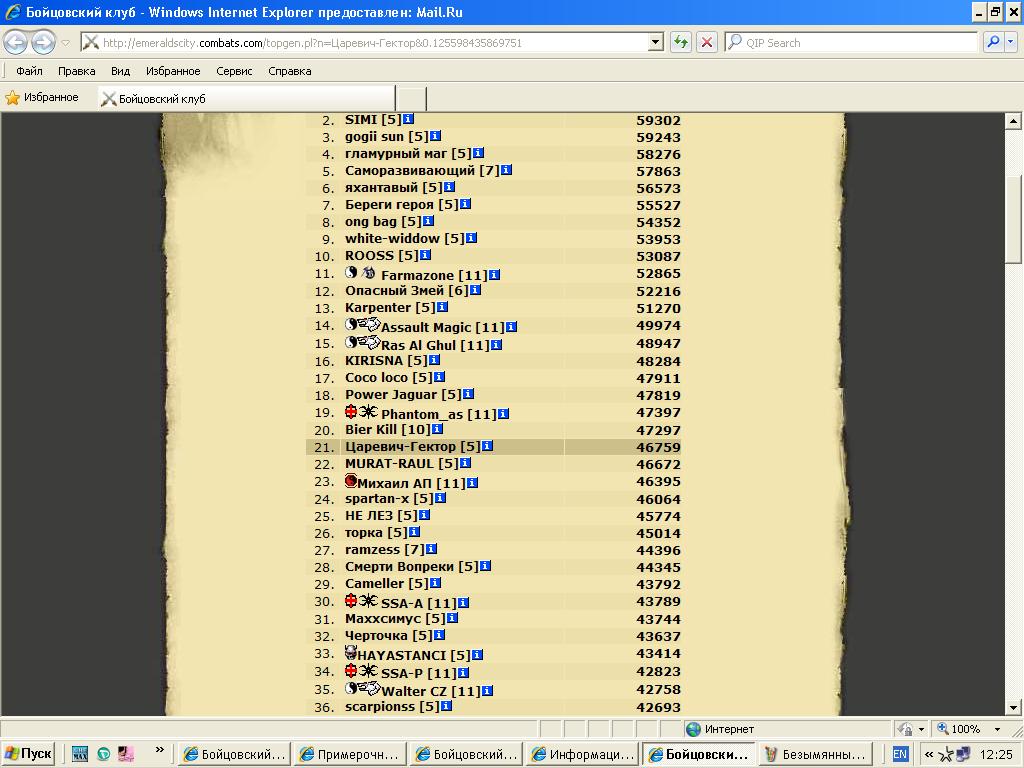Open info icon for KIRISNA
1024x768 pixels.
point(434,360)
